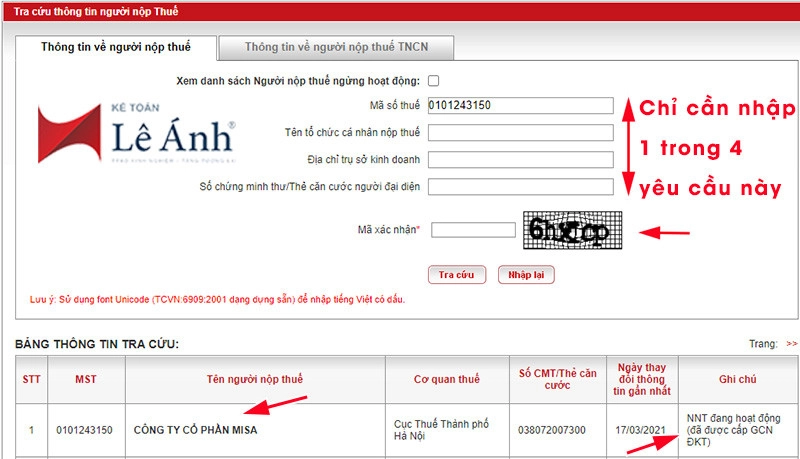
Task: Click the MST column header
Action: coord(86,380)
